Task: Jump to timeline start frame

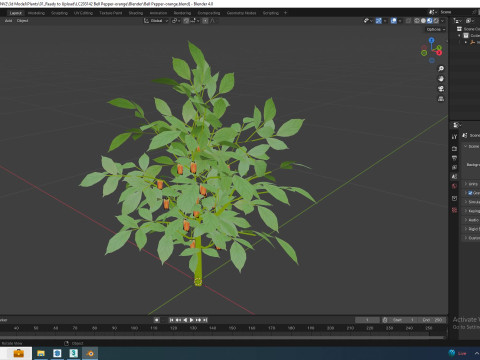Action: (x=171, y=320)
